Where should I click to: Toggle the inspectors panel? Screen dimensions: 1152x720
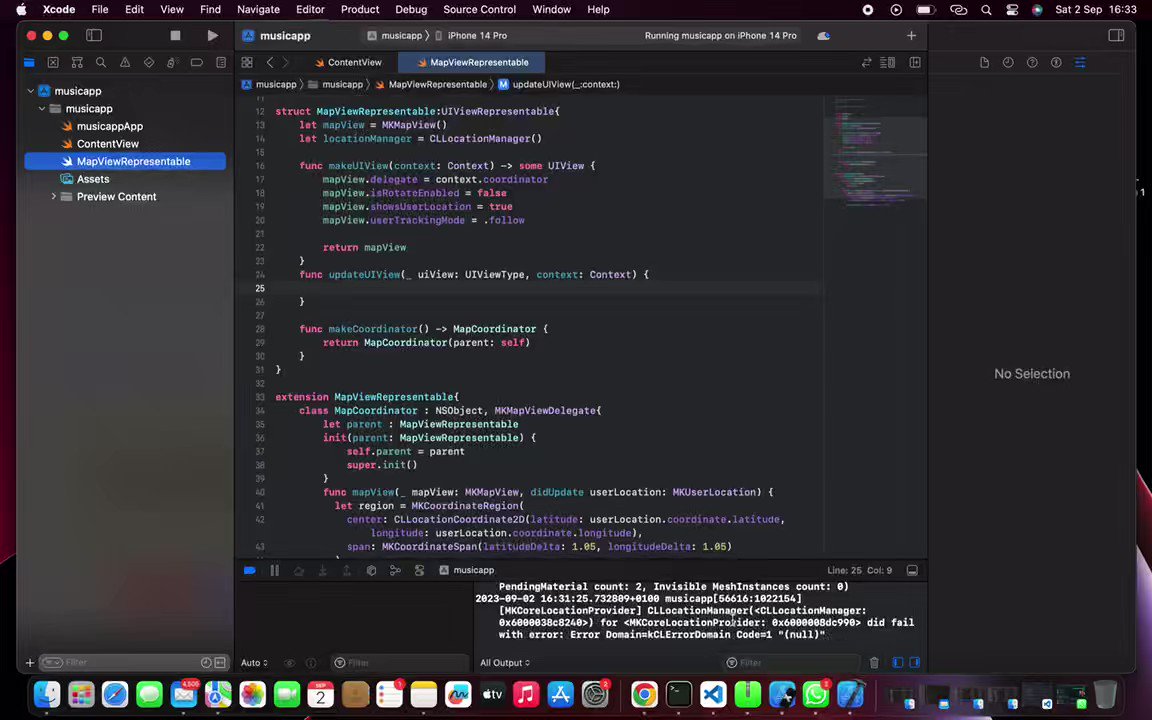[x=1116, y=35]
